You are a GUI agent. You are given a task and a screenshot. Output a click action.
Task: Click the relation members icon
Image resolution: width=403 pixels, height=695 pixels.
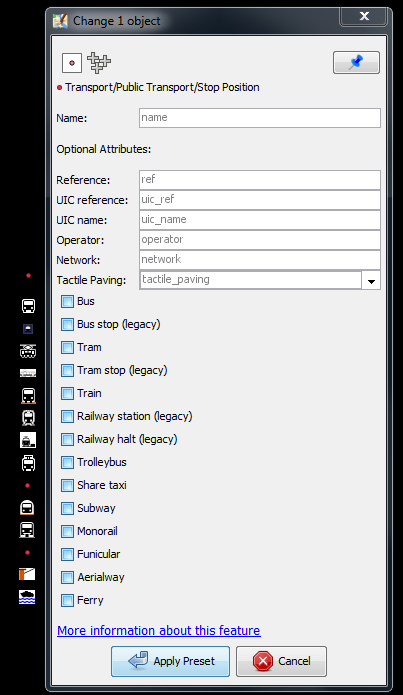[99, 62]
